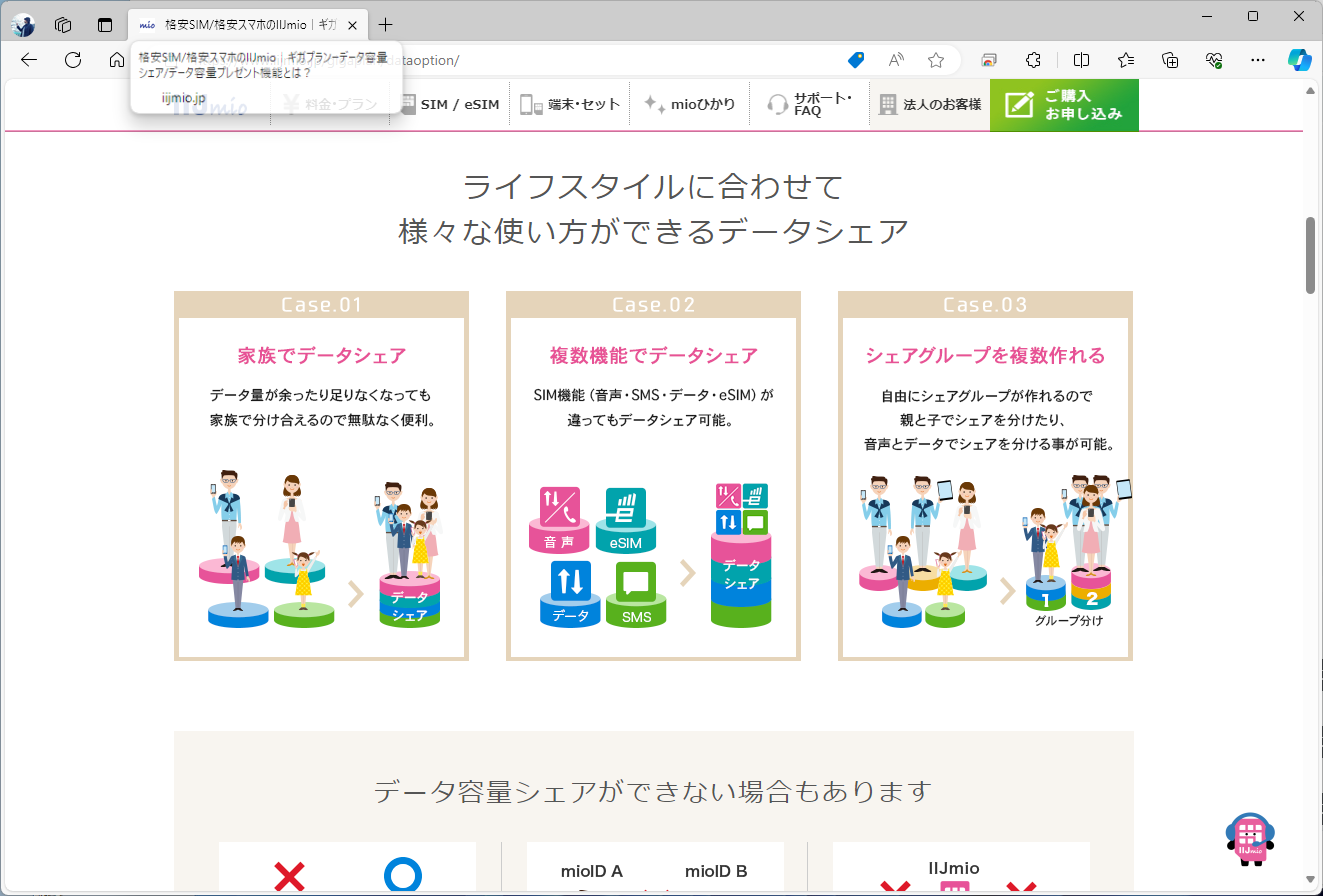Click the combined データシェア cylinder stack
The image size is (1323, 896).
tap(741, 556)
